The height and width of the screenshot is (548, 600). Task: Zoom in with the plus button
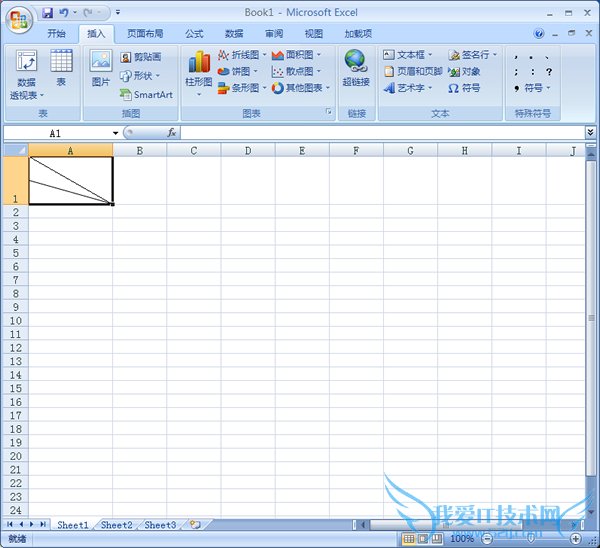(576, 539)
